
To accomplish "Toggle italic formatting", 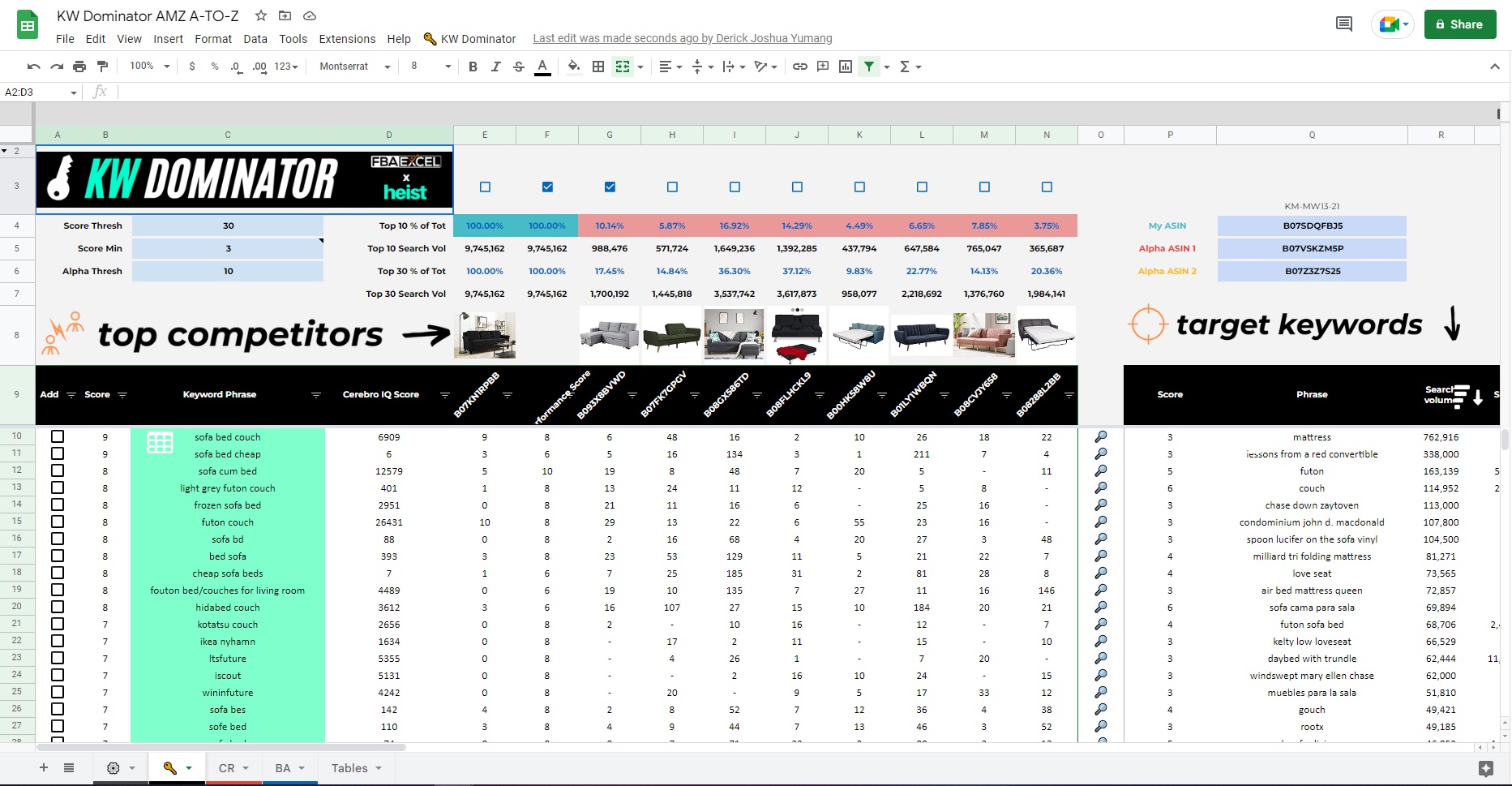I will coord(495,67).
